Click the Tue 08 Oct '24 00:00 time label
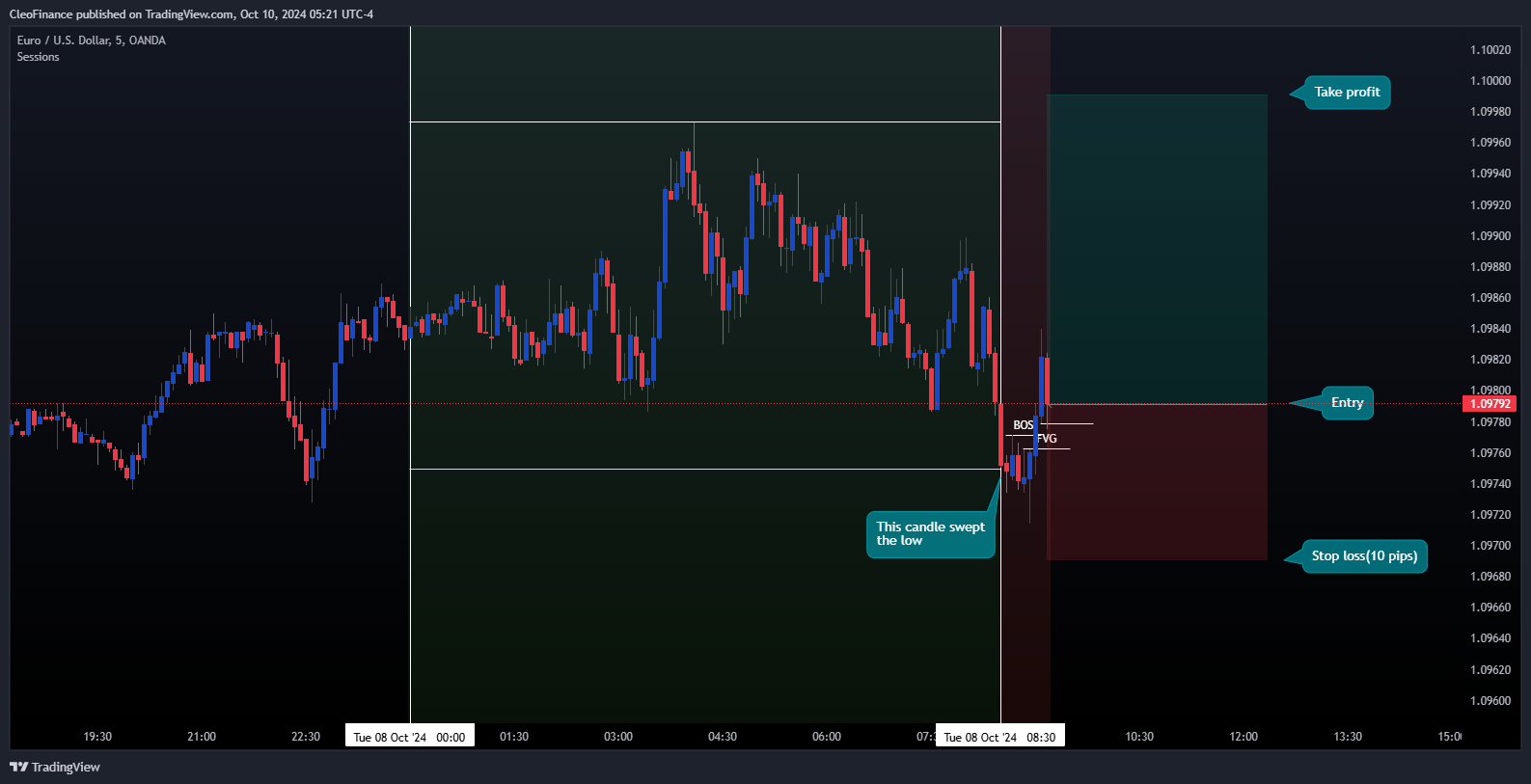 409,737
